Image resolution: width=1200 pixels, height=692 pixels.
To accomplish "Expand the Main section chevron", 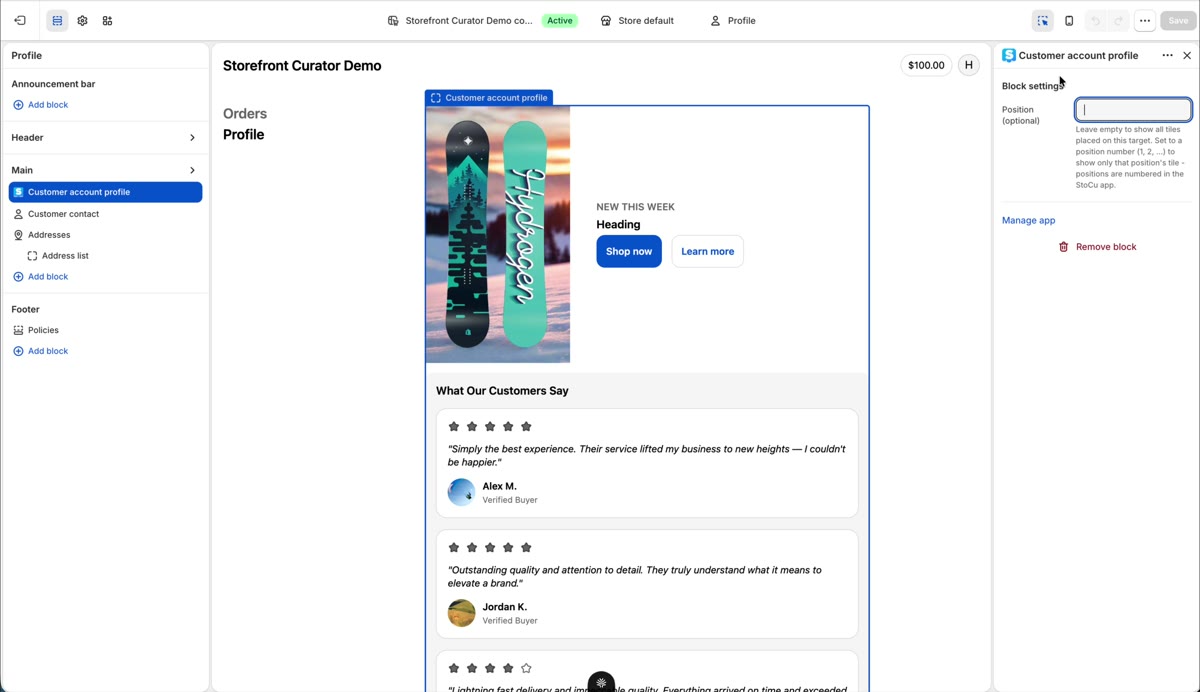I will pos(192,170).
